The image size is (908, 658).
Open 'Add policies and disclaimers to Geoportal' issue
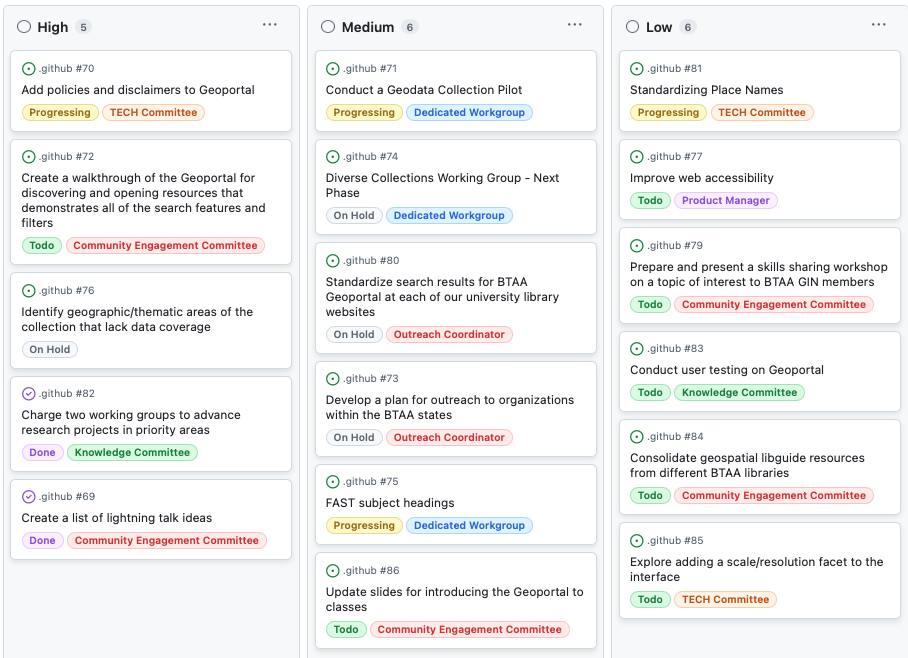tap(138, 90)
